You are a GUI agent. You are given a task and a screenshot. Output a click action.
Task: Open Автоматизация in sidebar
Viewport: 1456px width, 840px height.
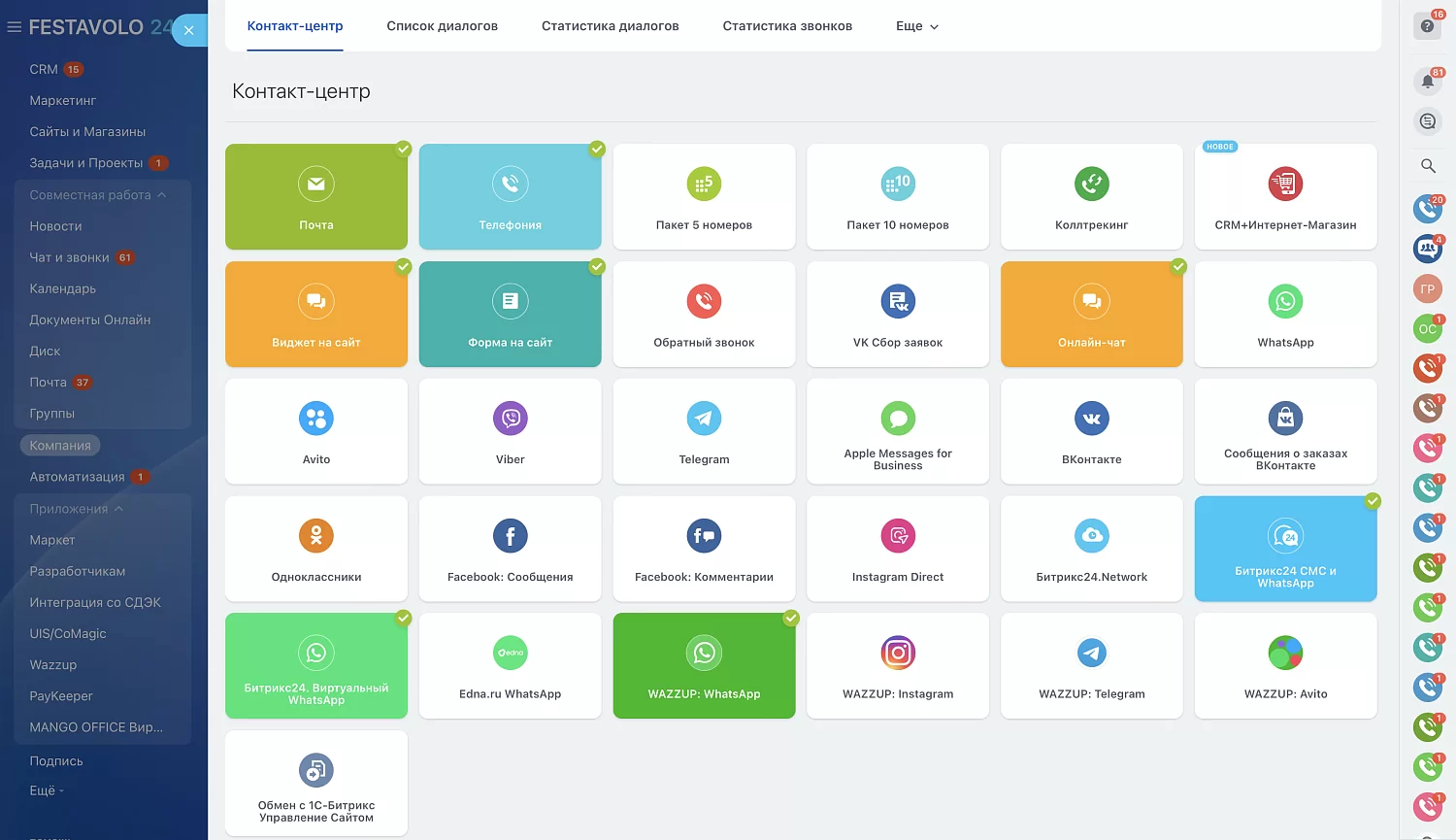[x=77, y=477]
